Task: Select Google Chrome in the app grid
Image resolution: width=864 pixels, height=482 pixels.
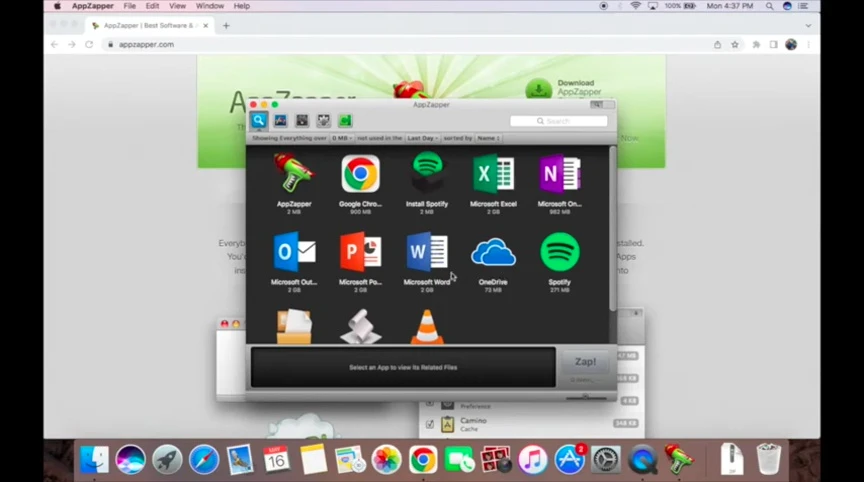Action: (360, 184)
